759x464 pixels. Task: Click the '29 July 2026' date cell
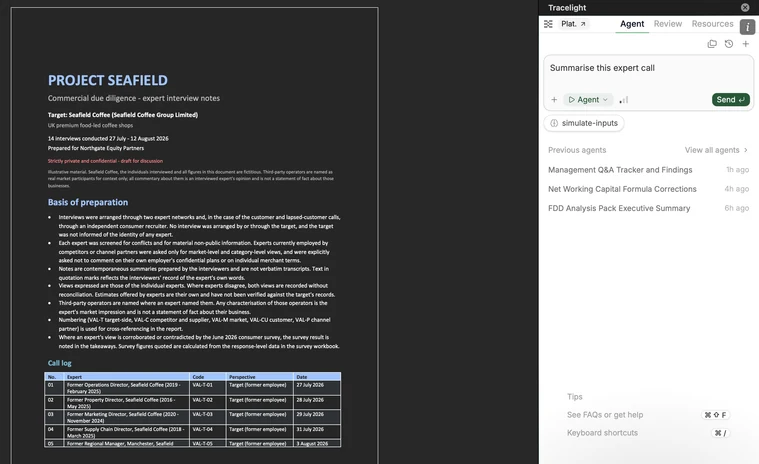[317, 417]
